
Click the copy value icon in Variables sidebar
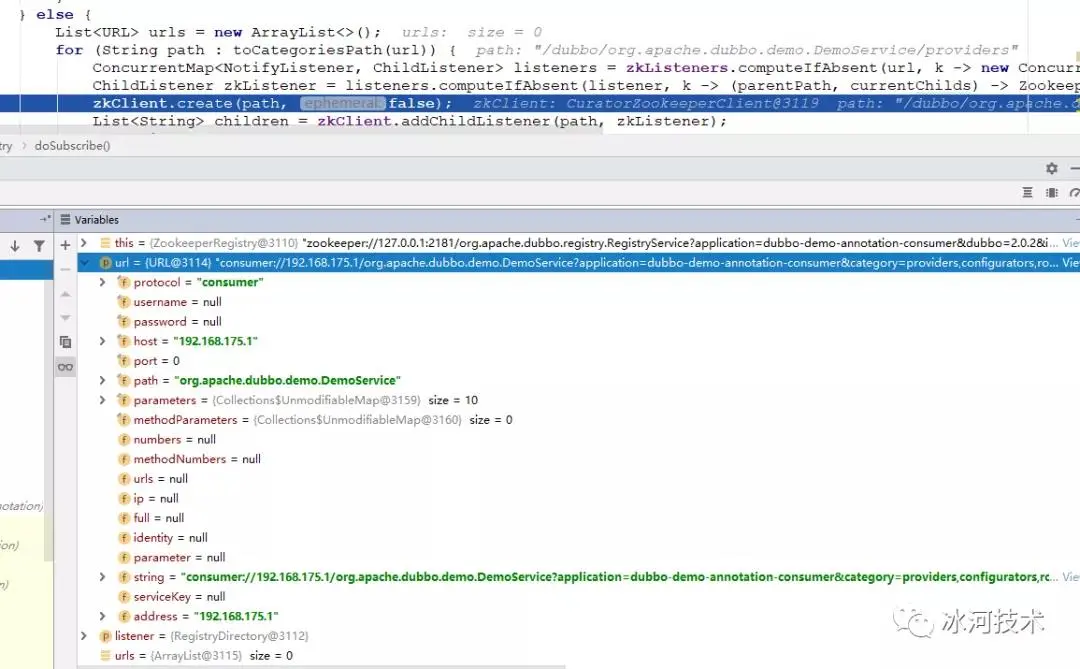click(x=65, y=342)
